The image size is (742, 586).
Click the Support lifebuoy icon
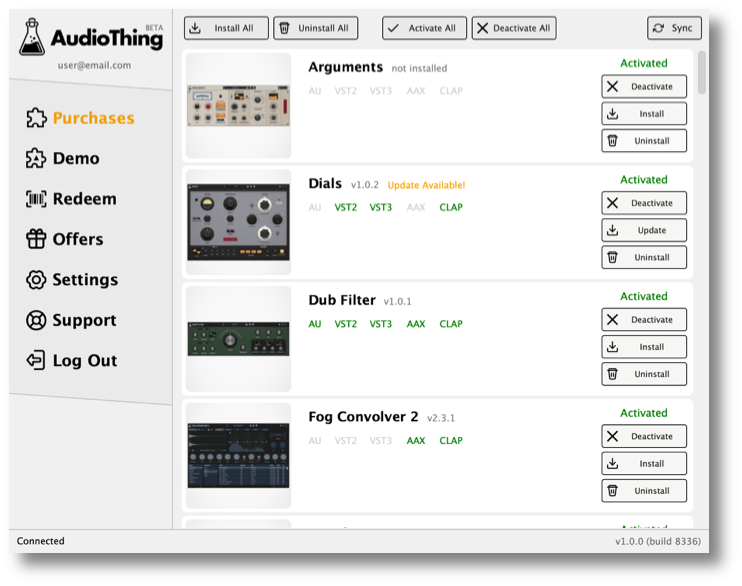tap(36, 320)
